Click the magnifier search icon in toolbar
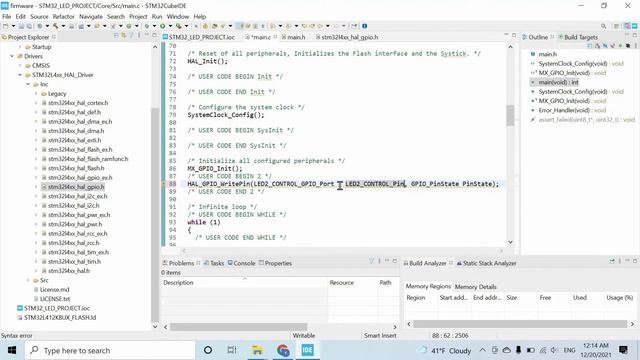Viewport: 640px width, 360px height. (x=603, y=26)
